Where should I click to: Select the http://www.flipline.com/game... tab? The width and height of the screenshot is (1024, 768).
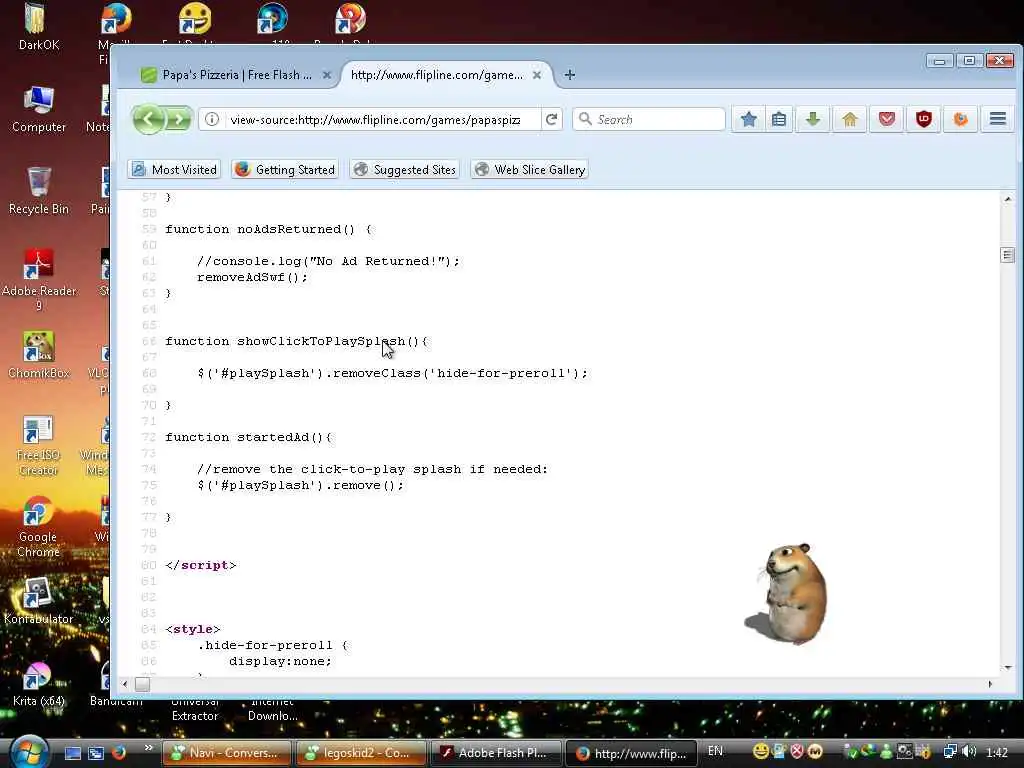(x=436, y=75)
